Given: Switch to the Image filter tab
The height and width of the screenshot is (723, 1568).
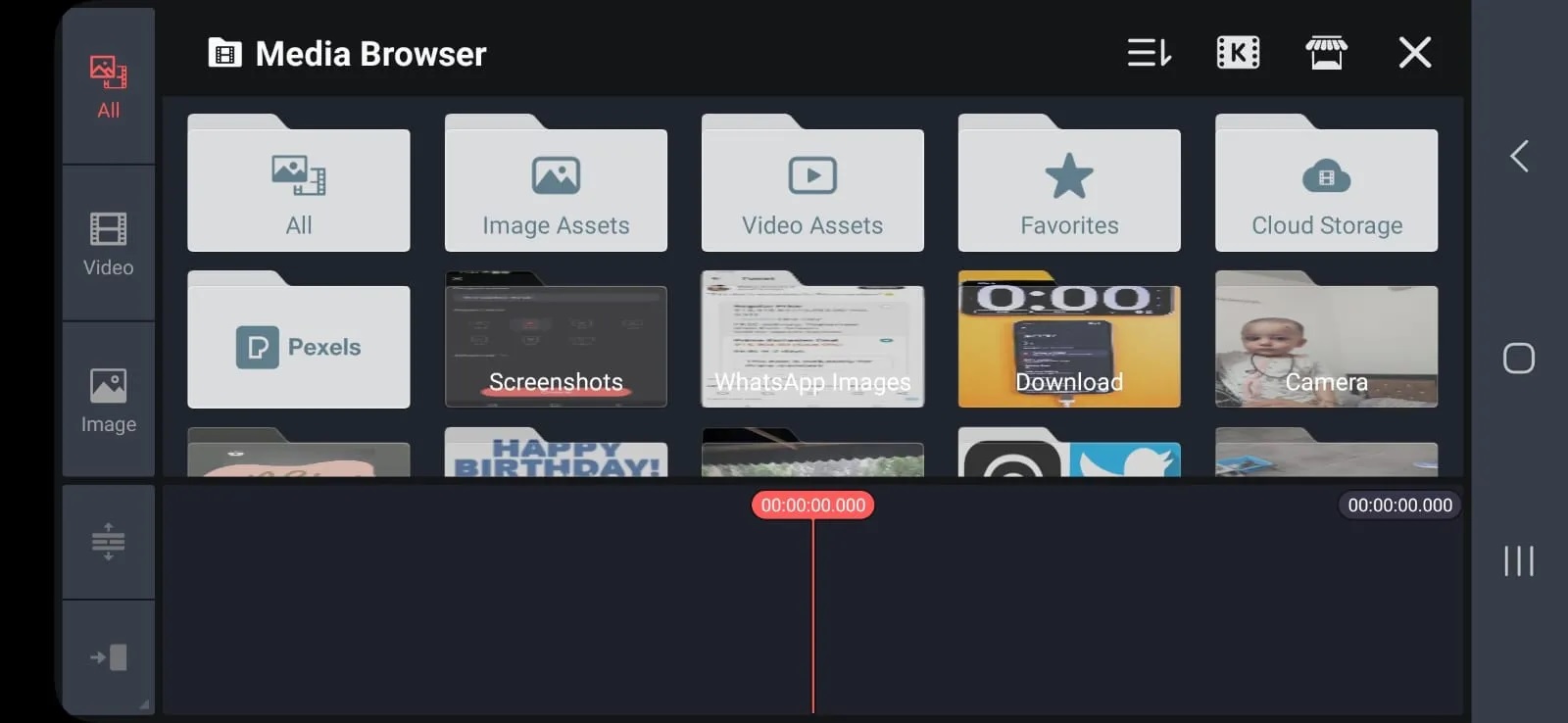Looking at the screenshot, I should pos(108,400).
